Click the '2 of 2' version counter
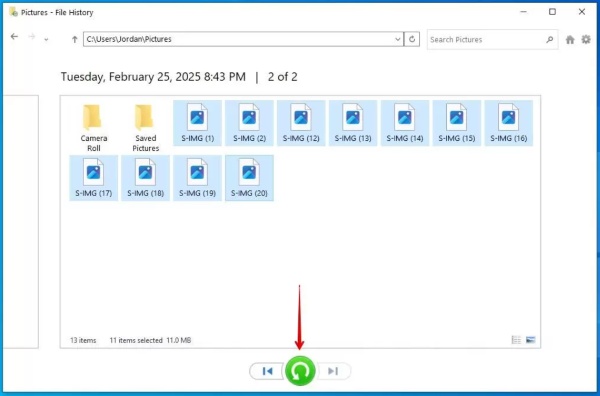 pyautogui.click(x=282, y=77)
